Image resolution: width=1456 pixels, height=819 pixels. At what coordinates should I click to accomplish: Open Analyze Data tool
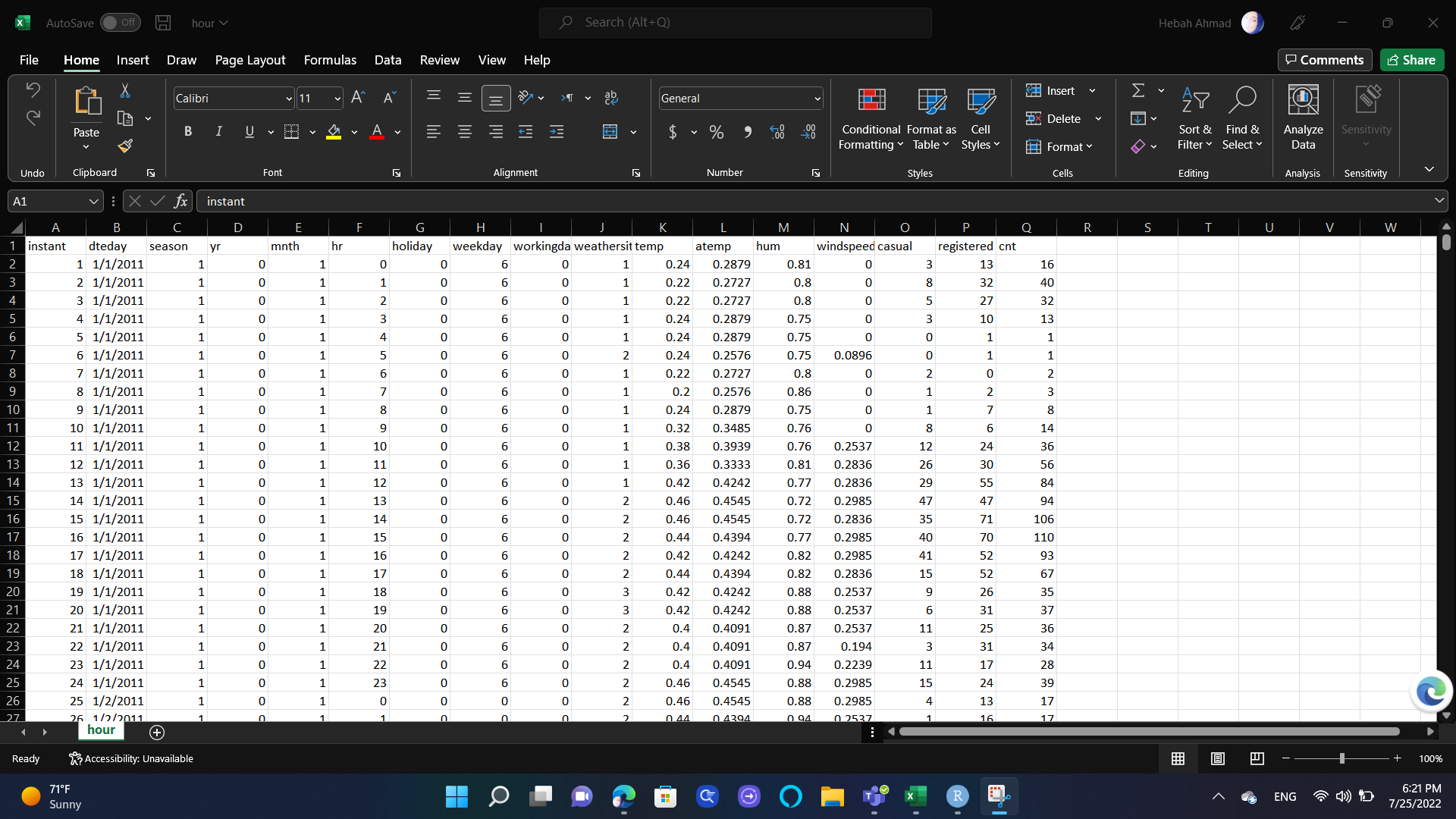(1303, 118)
